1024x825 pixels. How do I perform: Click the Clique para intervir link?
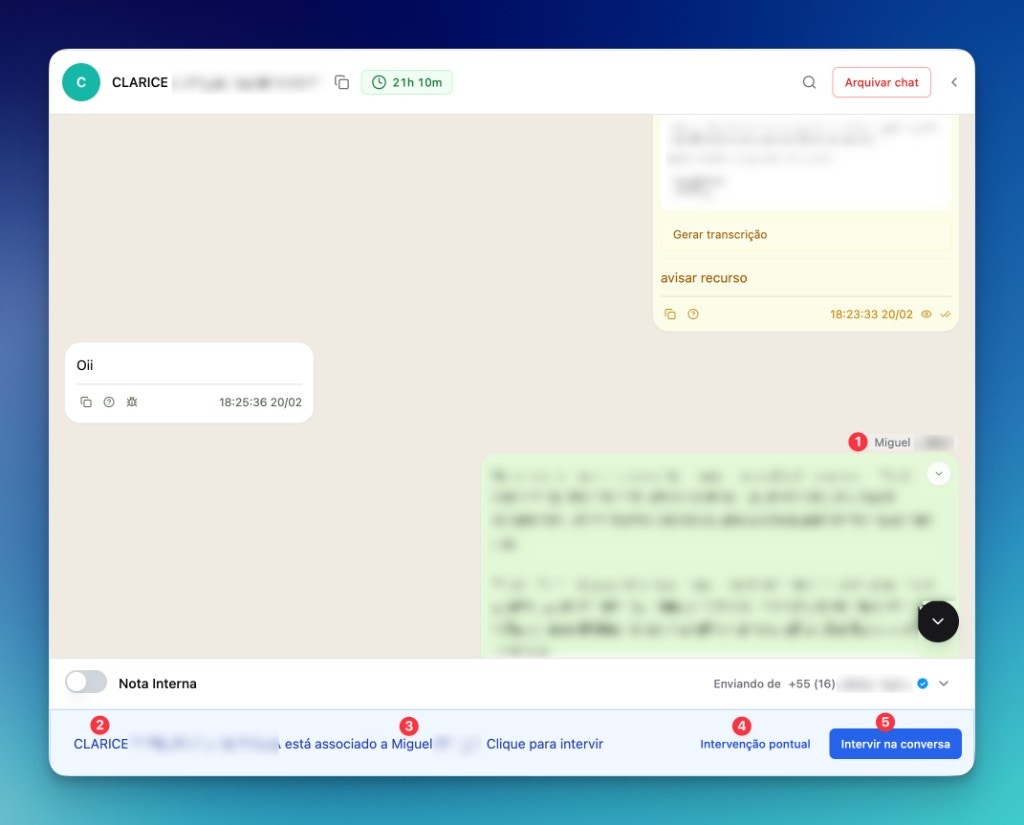click(x=545, y=744)
